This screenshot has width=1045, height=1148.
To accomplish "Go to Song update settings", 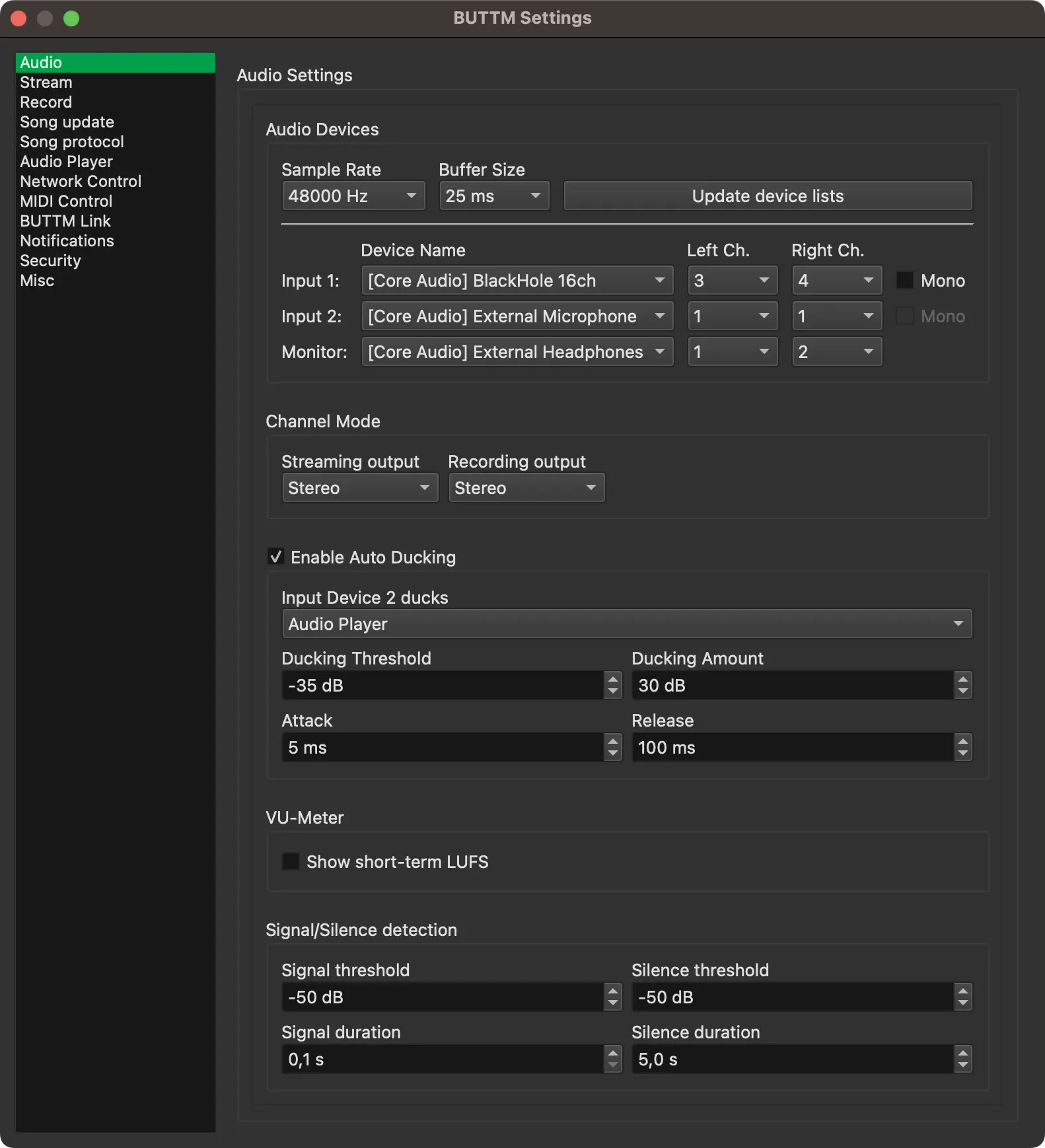I will tap(115, 122).
